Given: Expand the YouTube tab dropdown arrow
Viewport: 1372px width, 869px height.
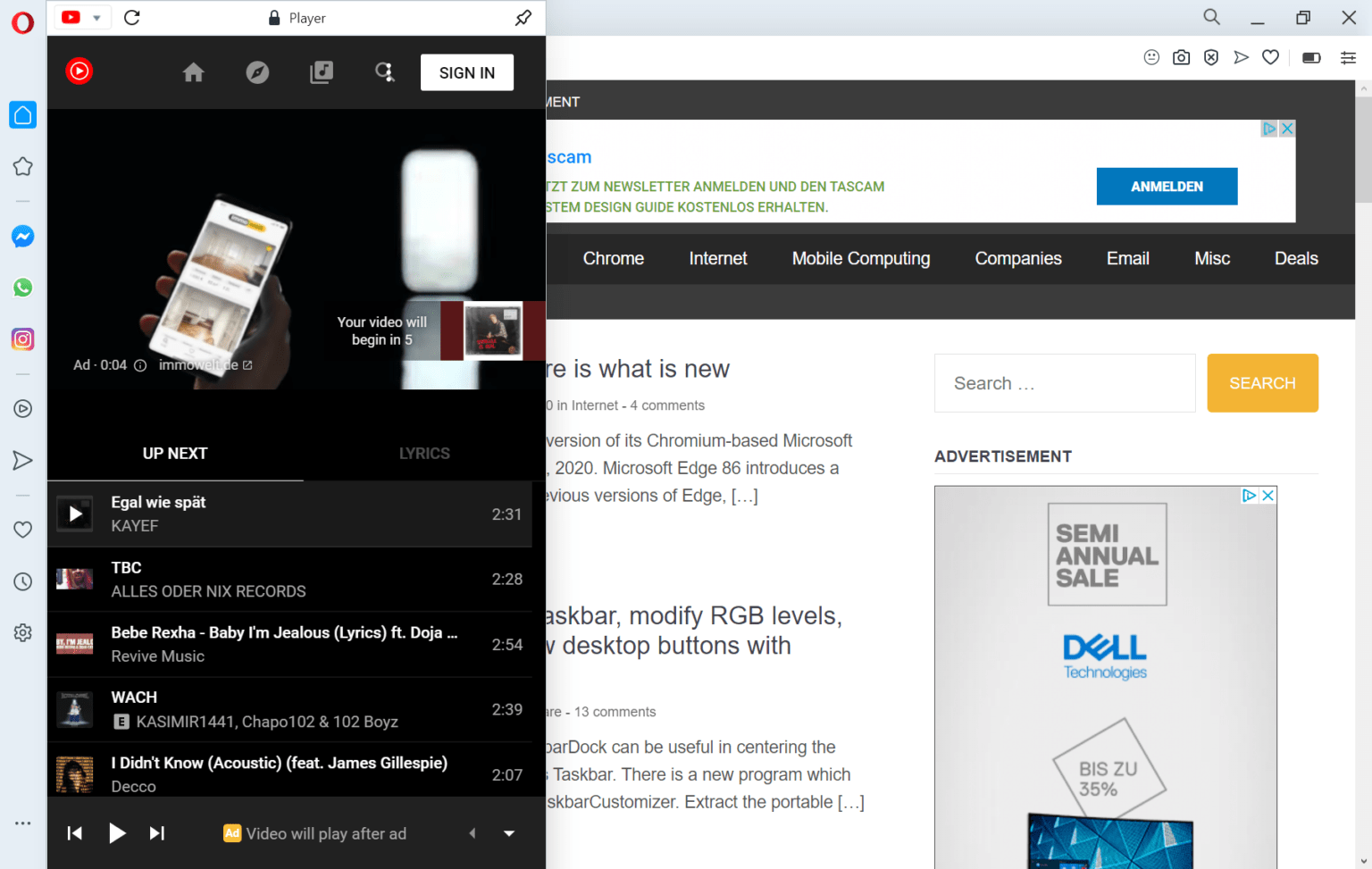Looking at the screenshot, I should coord(96,17).
